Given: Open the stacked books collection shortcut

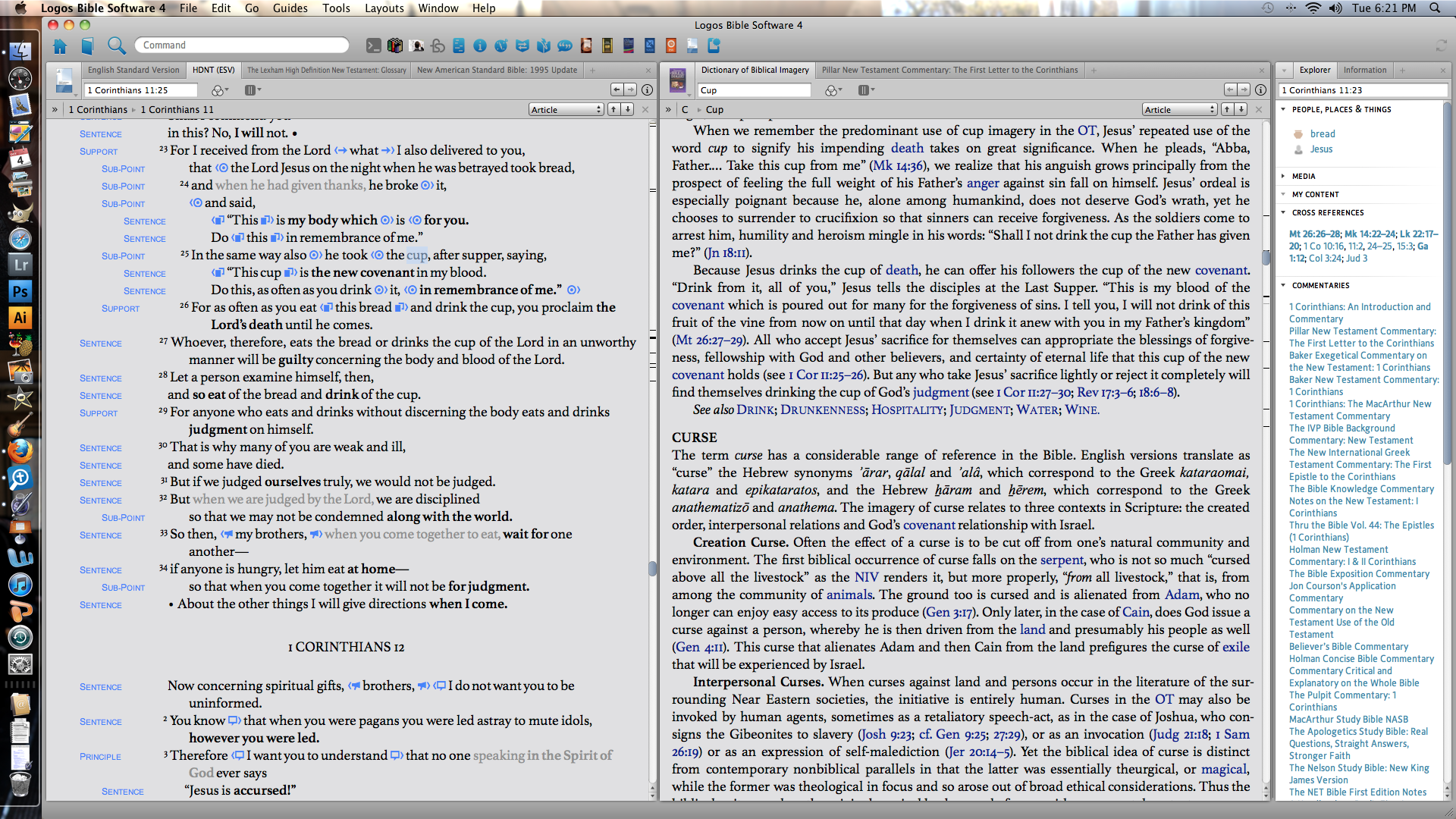Looking at the screenshot, I should 394,46.
